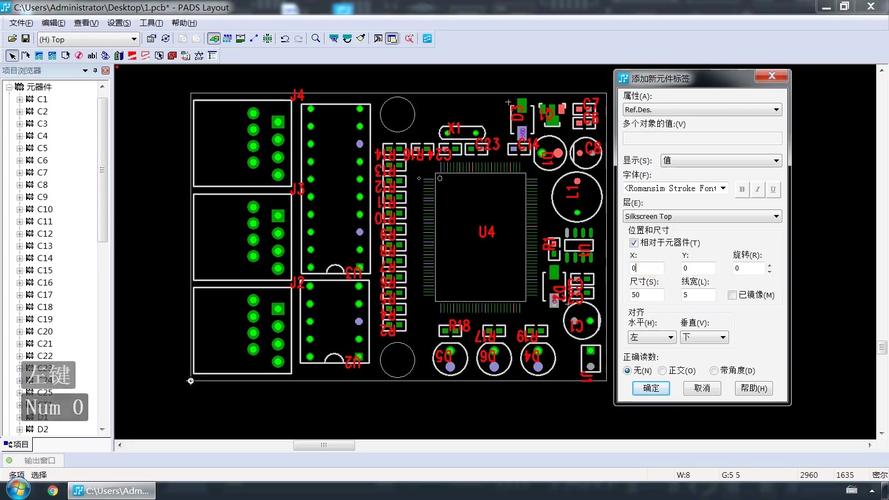Click the Save icon in toolbar
Screen dimensions: 889x500
[x=25, y=39]
